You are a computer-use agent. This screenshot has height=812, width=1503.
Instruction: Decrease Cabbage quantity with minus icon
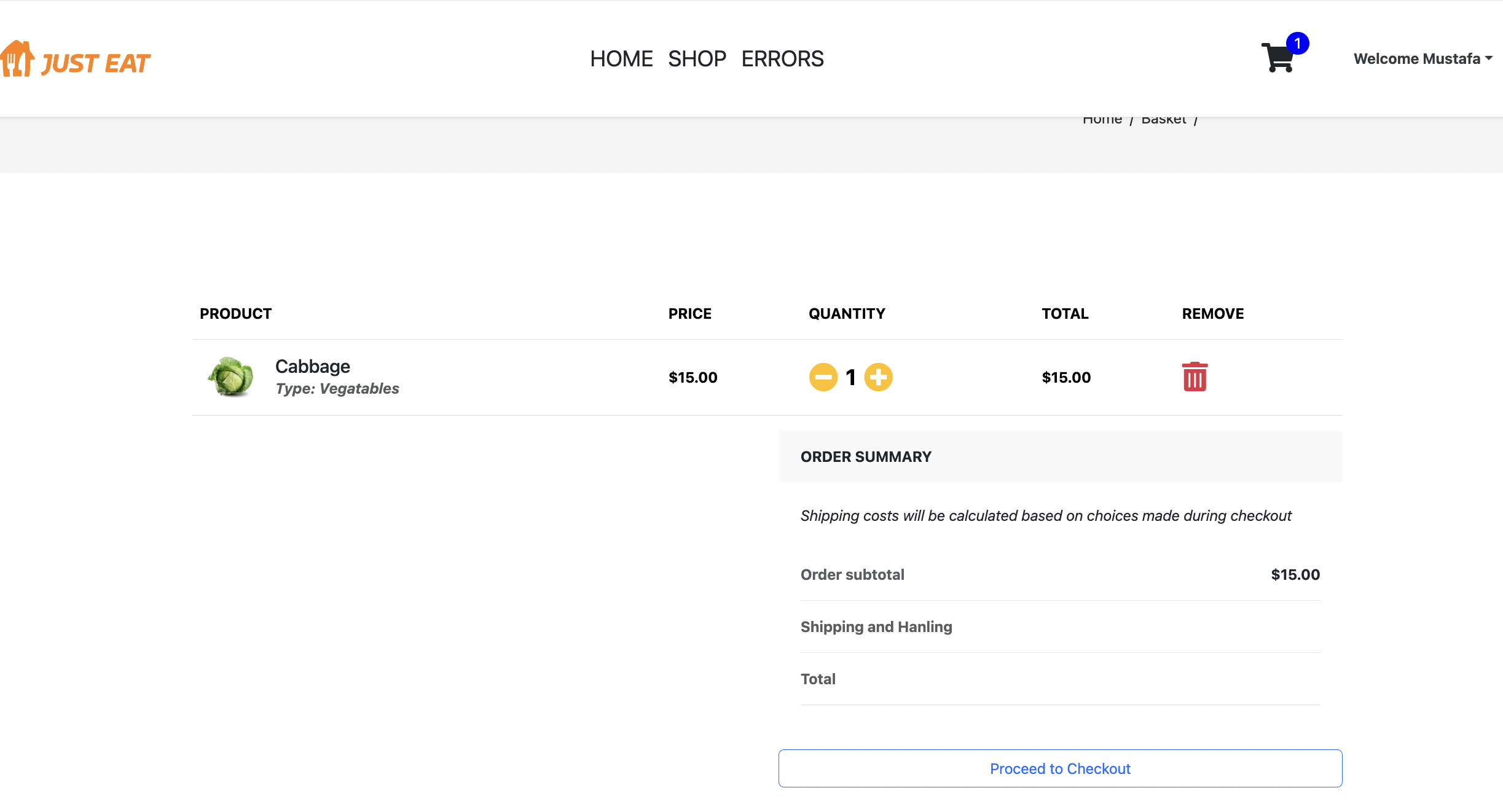823,377
